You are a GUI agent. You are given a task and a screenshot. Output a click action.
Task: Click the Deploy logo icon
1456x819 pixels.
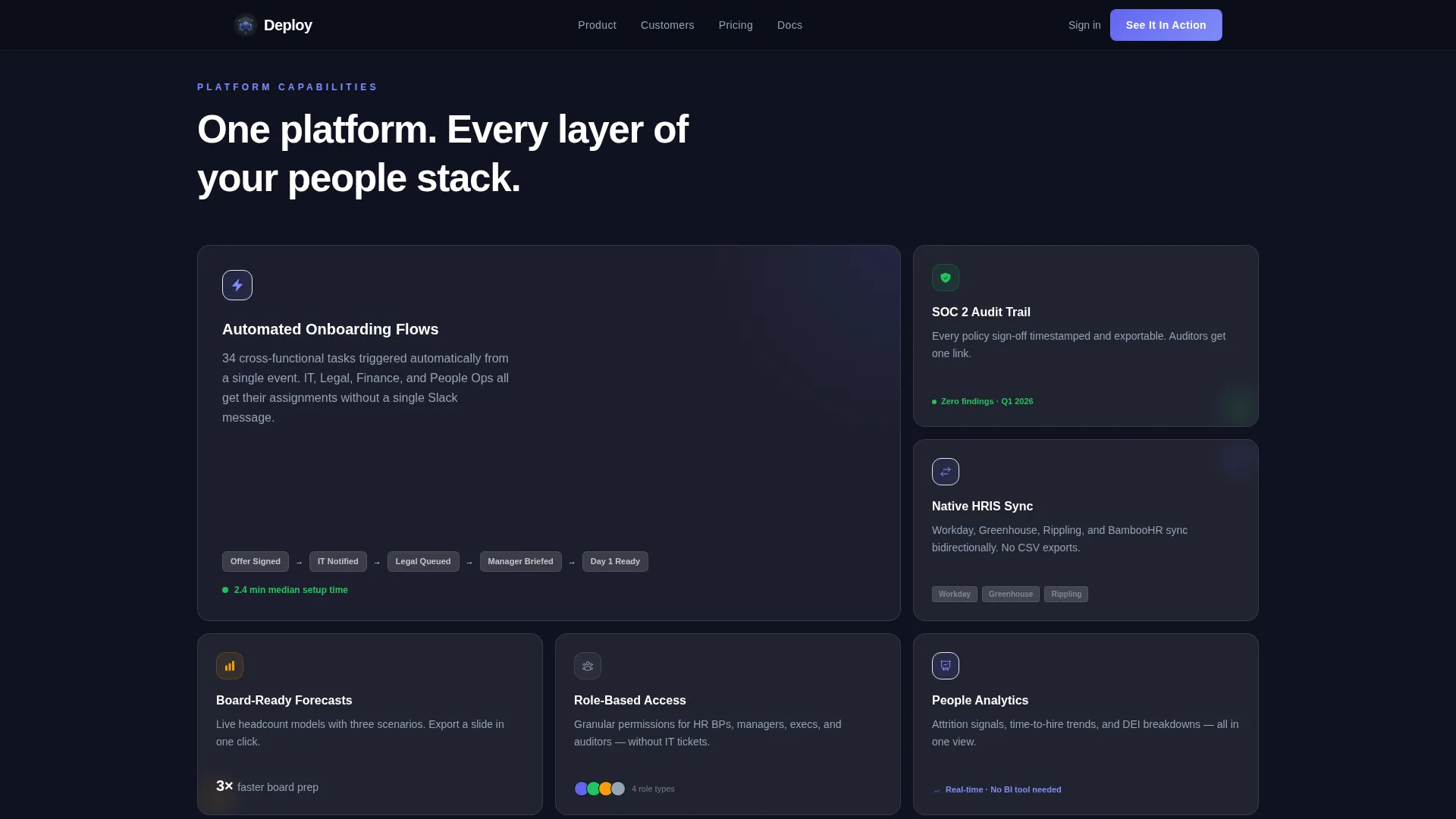tap(246, 25)
